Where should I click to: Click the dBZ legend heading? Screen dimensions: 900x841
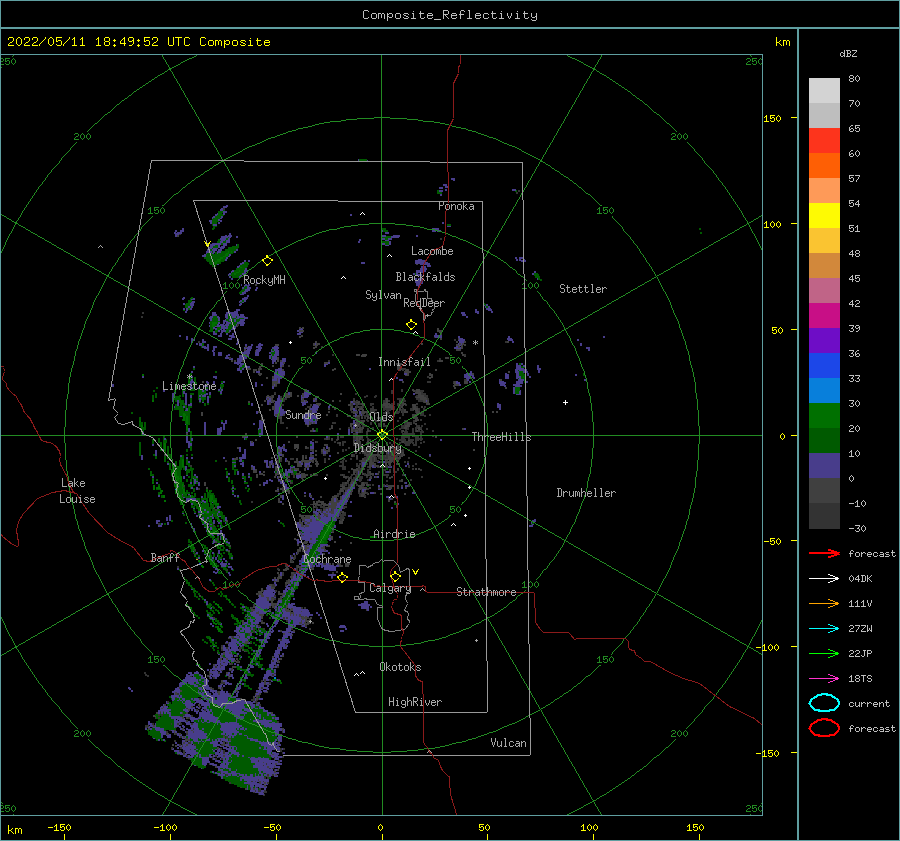(x=848, y=53)
